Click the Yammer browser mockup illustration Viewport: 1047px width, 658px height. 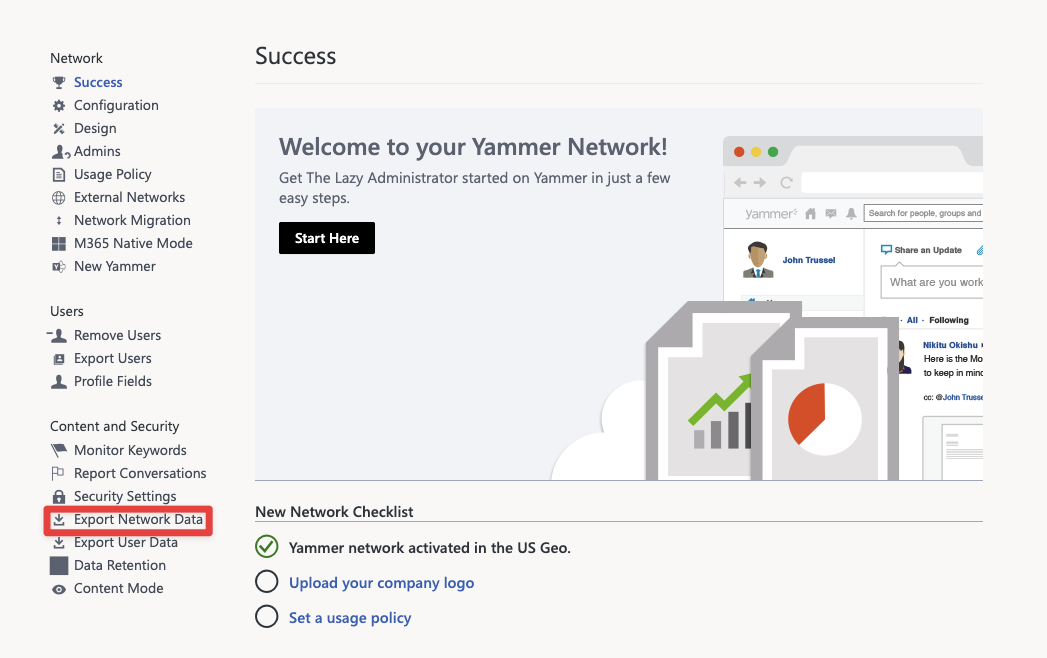pyautogui.click(x=853, y=308)
